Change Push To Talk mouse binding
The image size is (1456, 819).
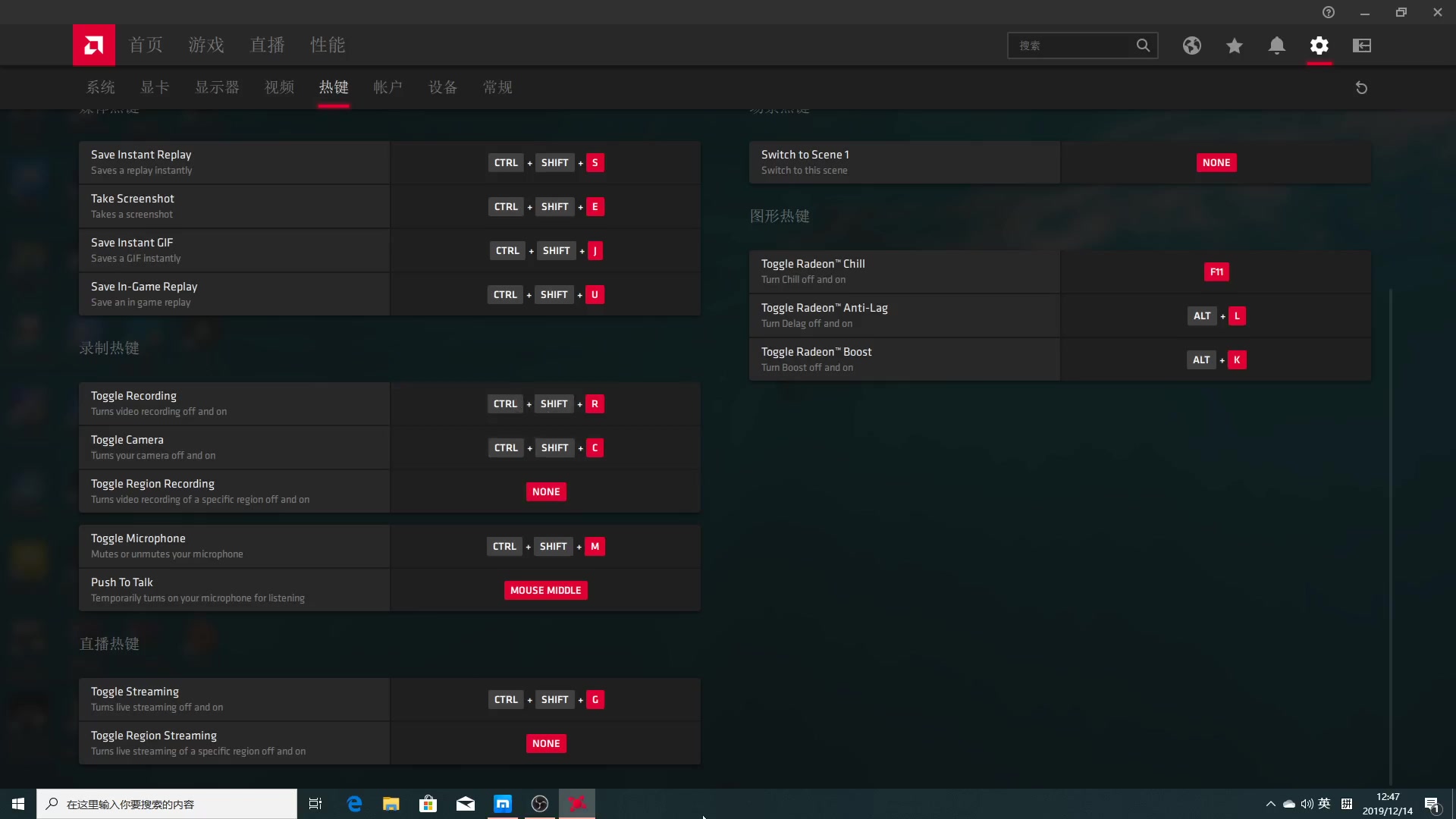pos(545,590)
